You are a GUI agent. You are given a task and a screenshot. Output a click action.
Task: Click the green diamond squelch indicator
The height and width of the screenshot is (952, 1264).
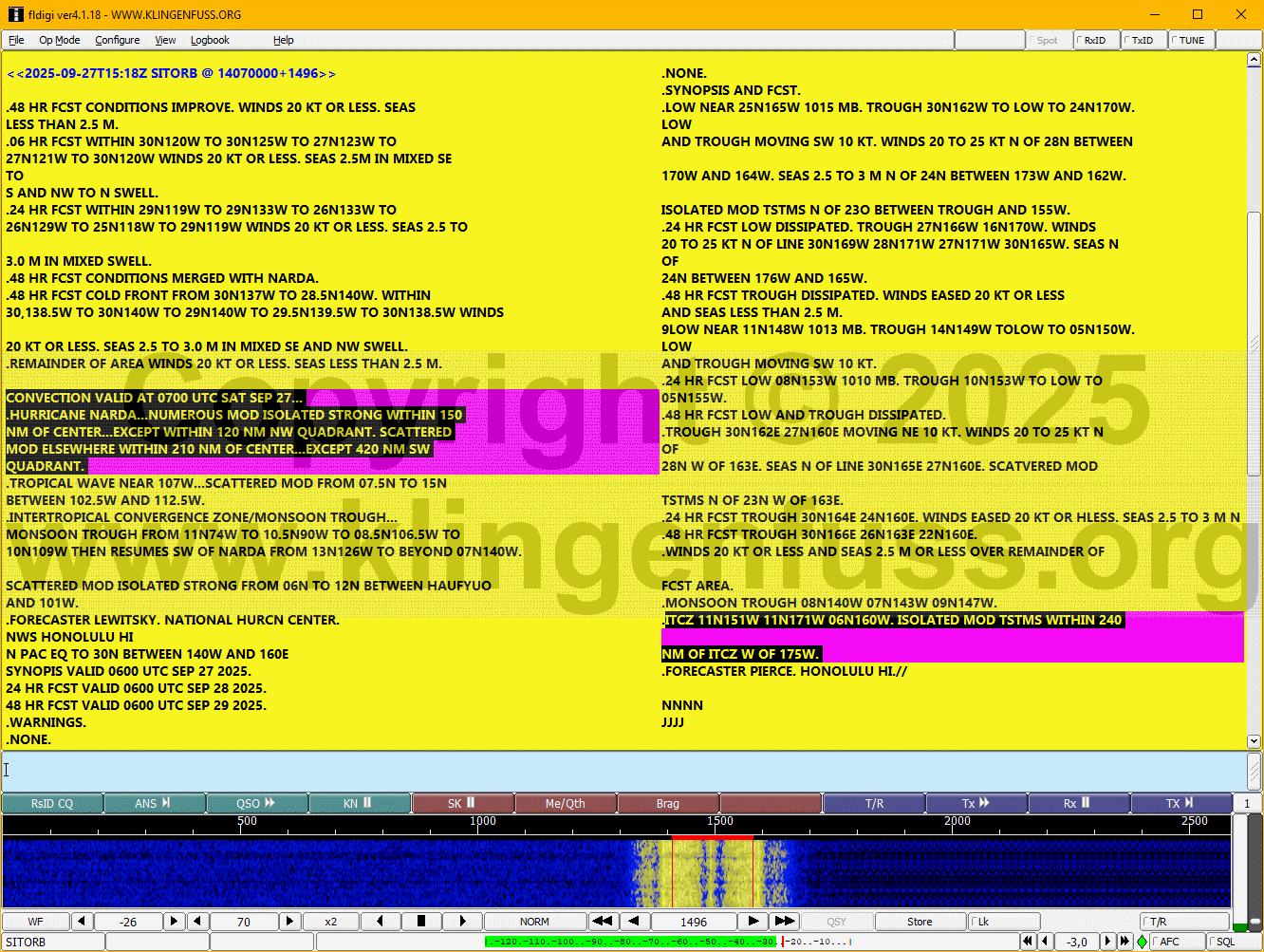[1142, 942]
